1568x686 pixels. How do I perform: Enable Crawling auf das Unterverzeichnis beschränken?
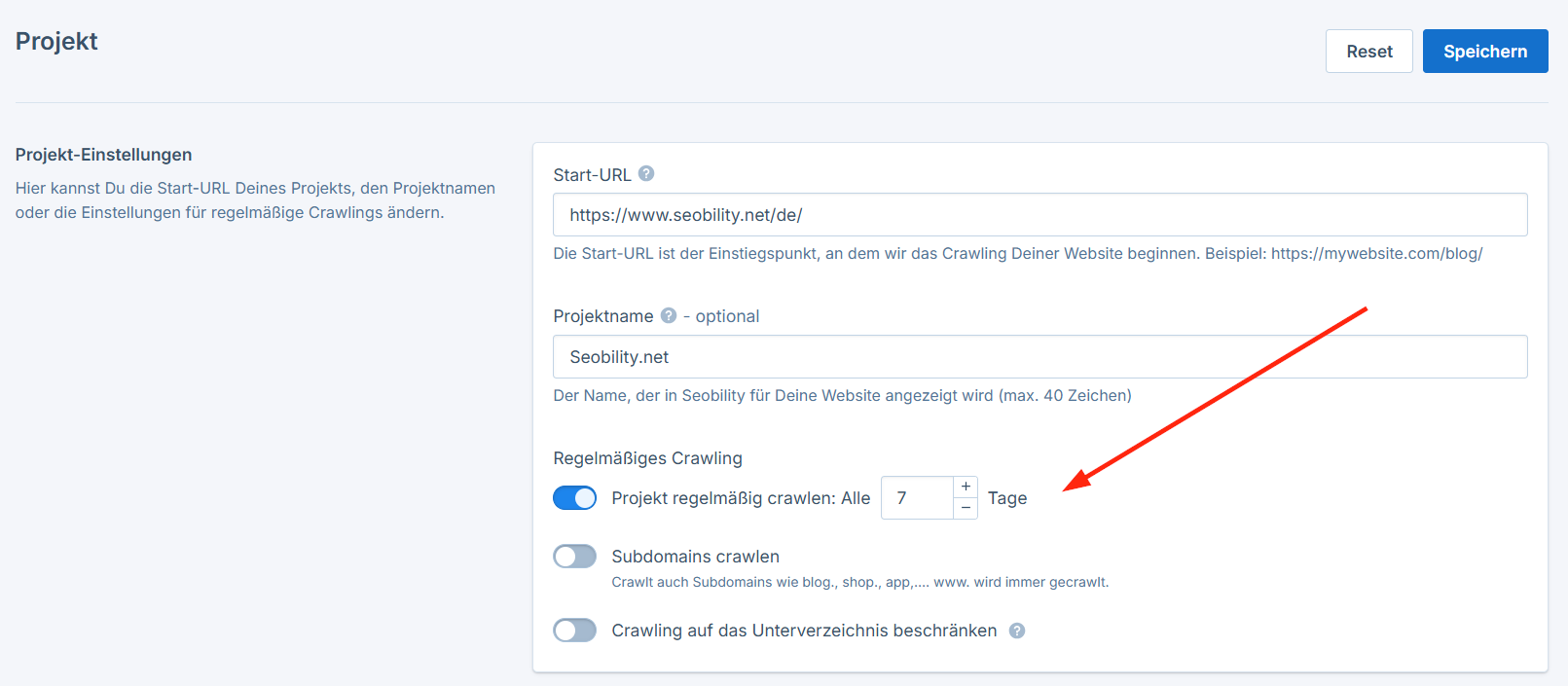pos(574,630)
